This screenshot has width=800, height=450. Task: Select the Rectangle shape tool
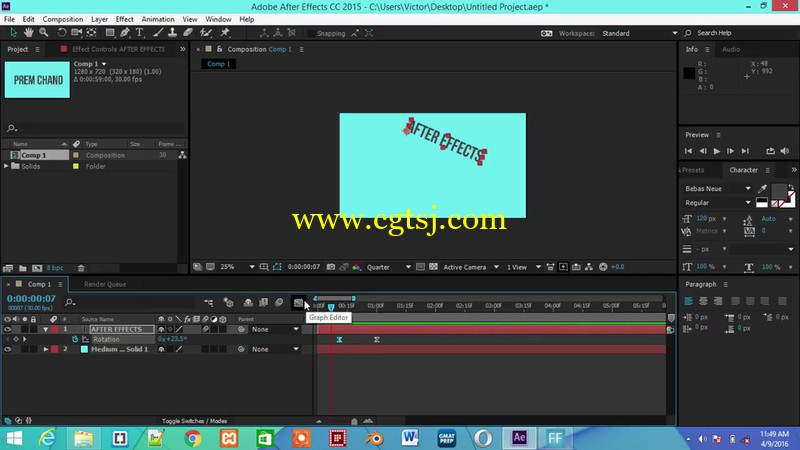[110, 33]
